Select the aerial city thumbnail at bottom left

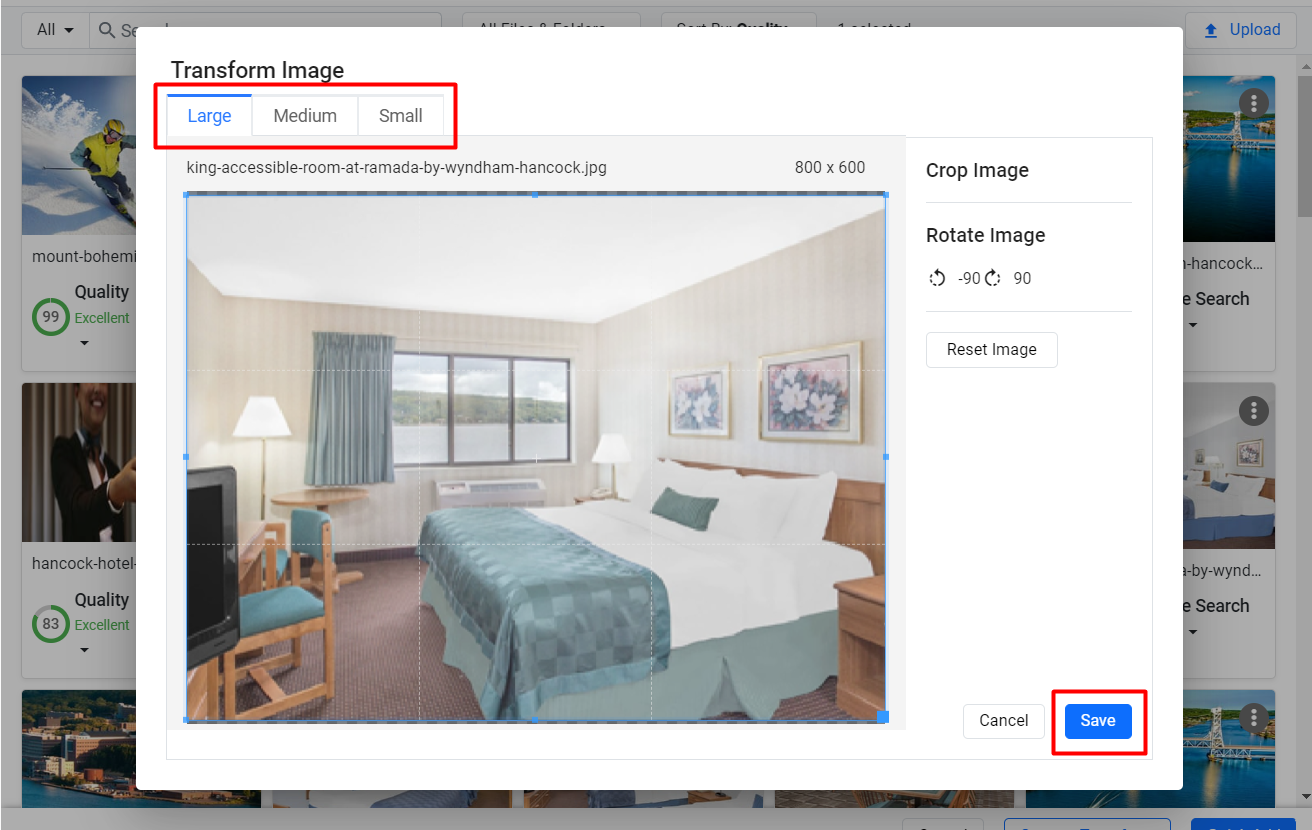[79, 747]
